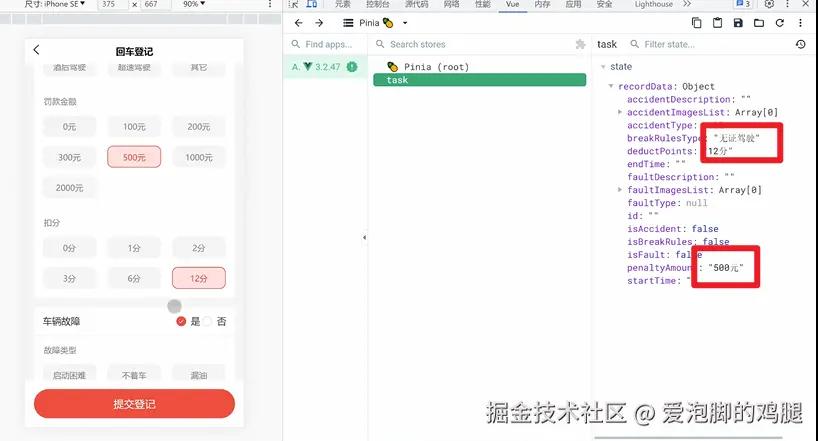Copy state to clipboard icon
The width and height of the screenshot is (818, 441).
click(696, 23)
